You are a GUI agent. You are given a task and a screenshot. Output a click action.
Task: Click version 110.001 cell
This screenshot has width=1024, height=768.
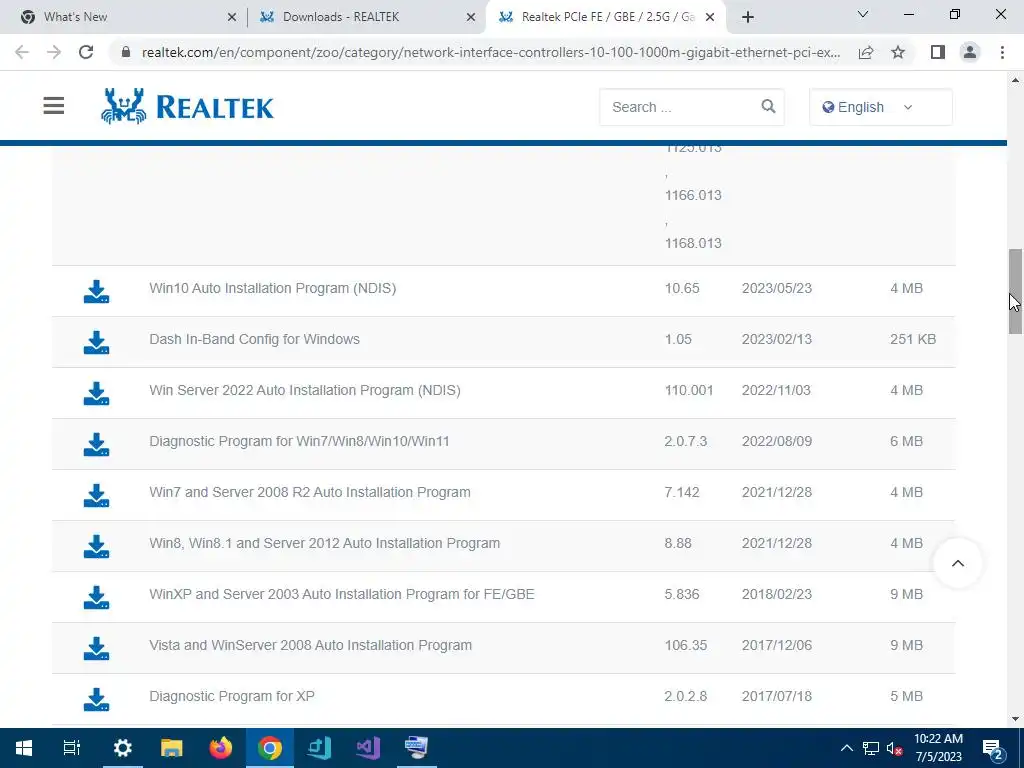pyautogui.click(x=688, y=390)
